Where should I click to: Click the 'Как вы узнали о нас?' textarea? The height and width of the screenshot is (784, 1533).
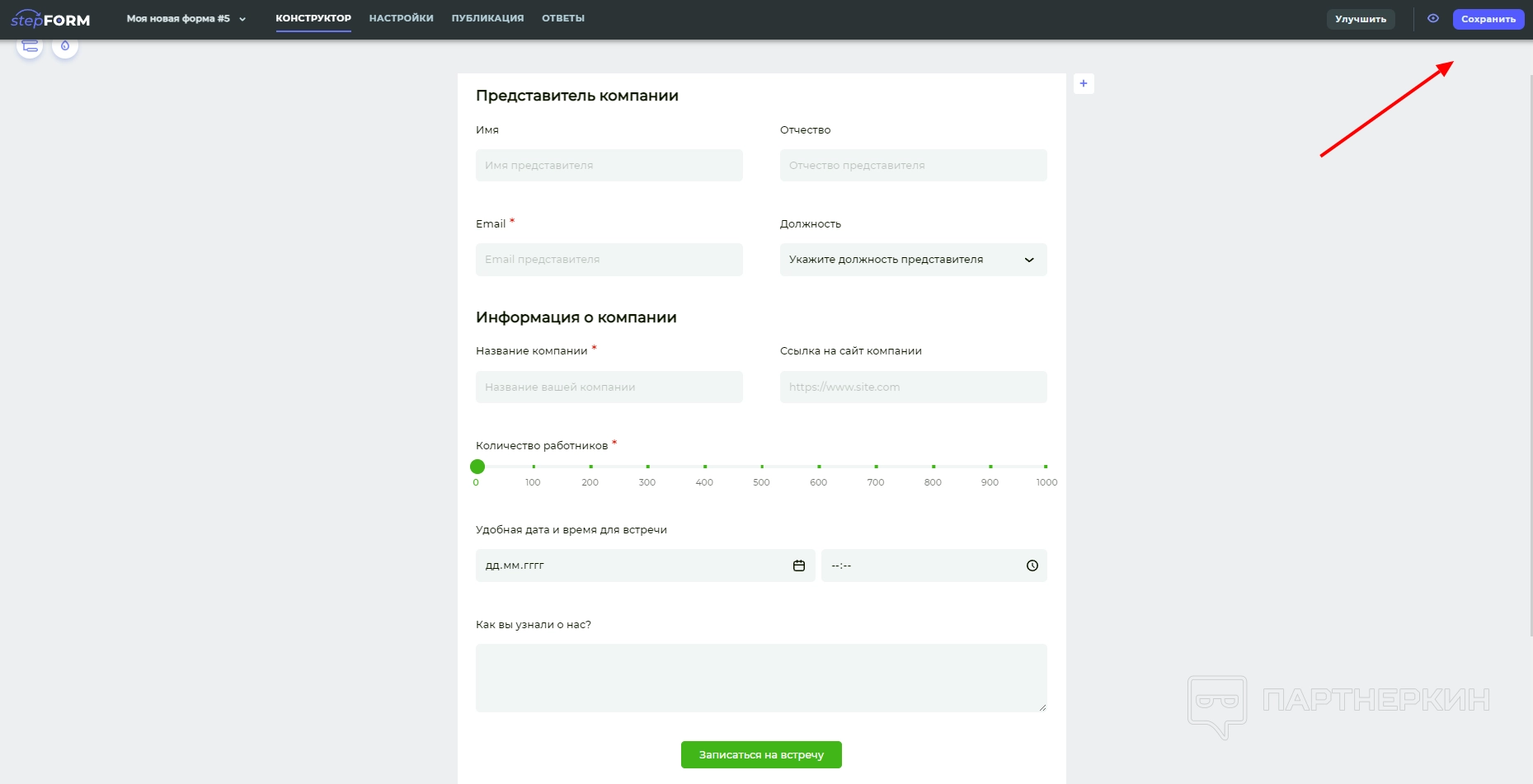click(761, 678)
